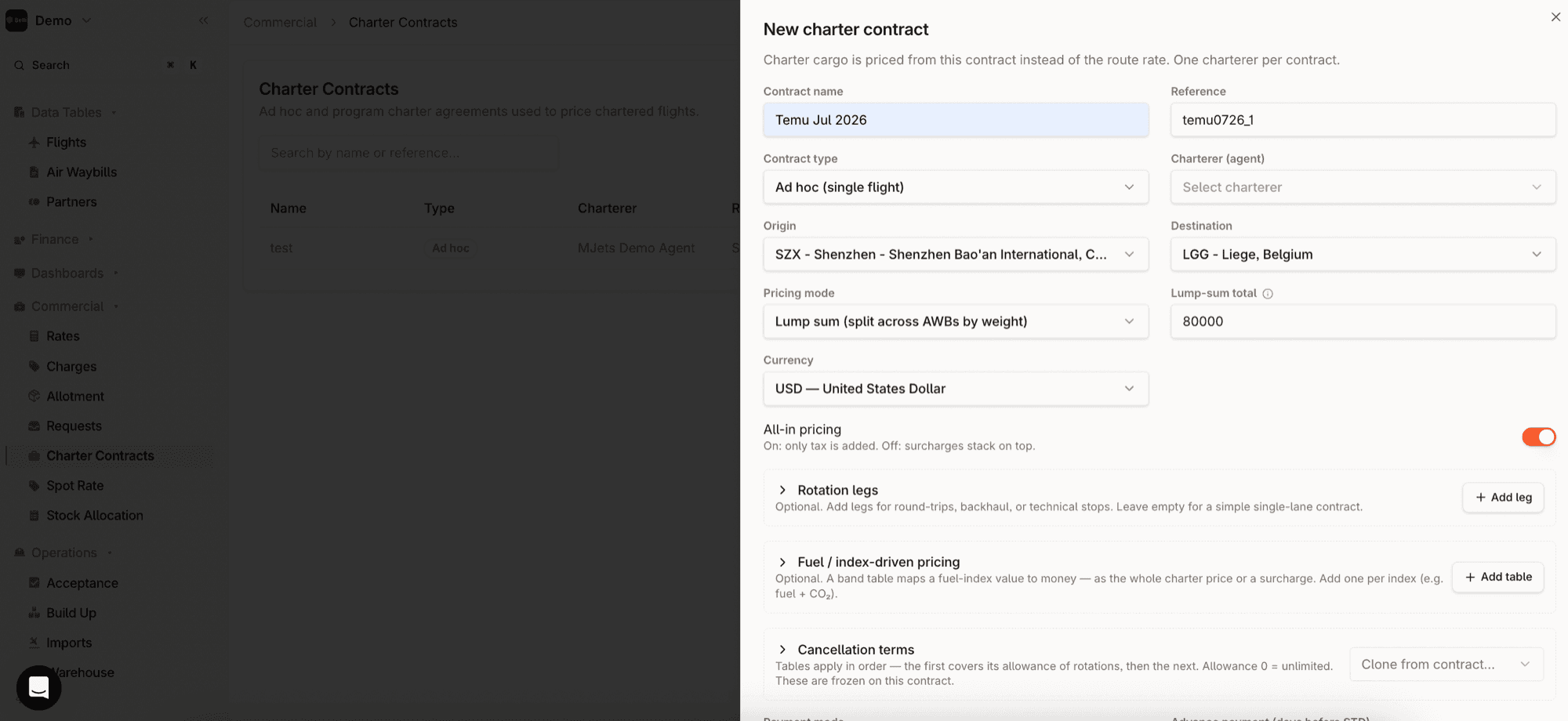Open the Finance sidebar section

click(x=55, y=239)
